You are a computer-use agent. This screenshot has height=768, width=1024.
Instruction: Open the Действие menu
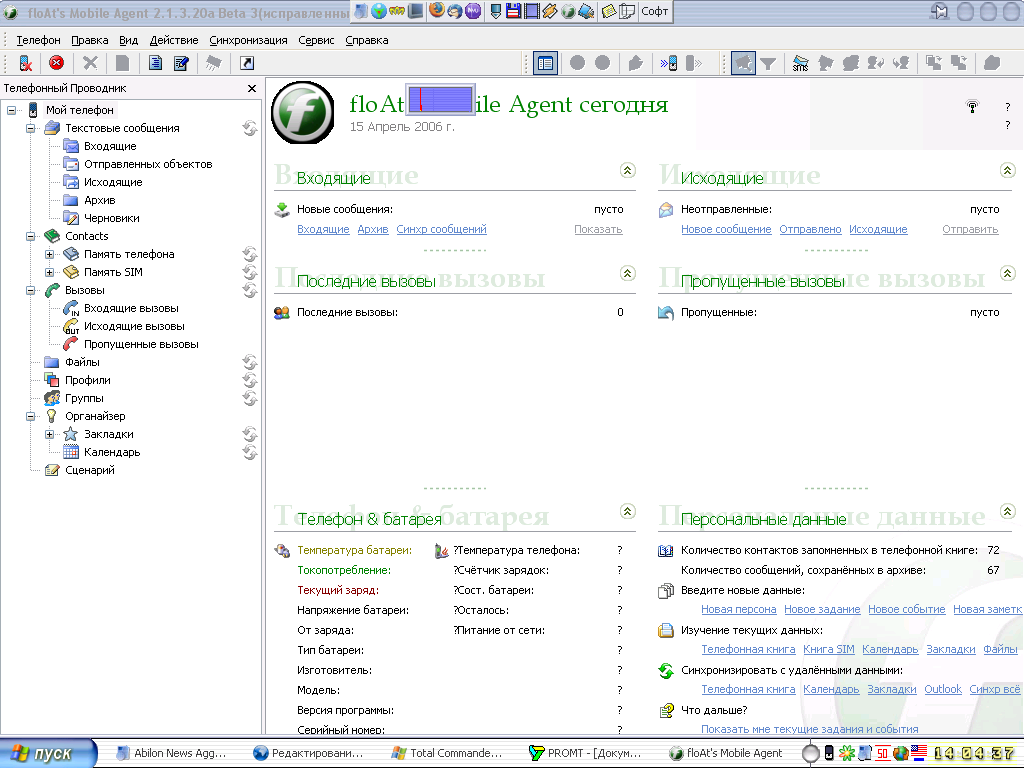[174, 40]
